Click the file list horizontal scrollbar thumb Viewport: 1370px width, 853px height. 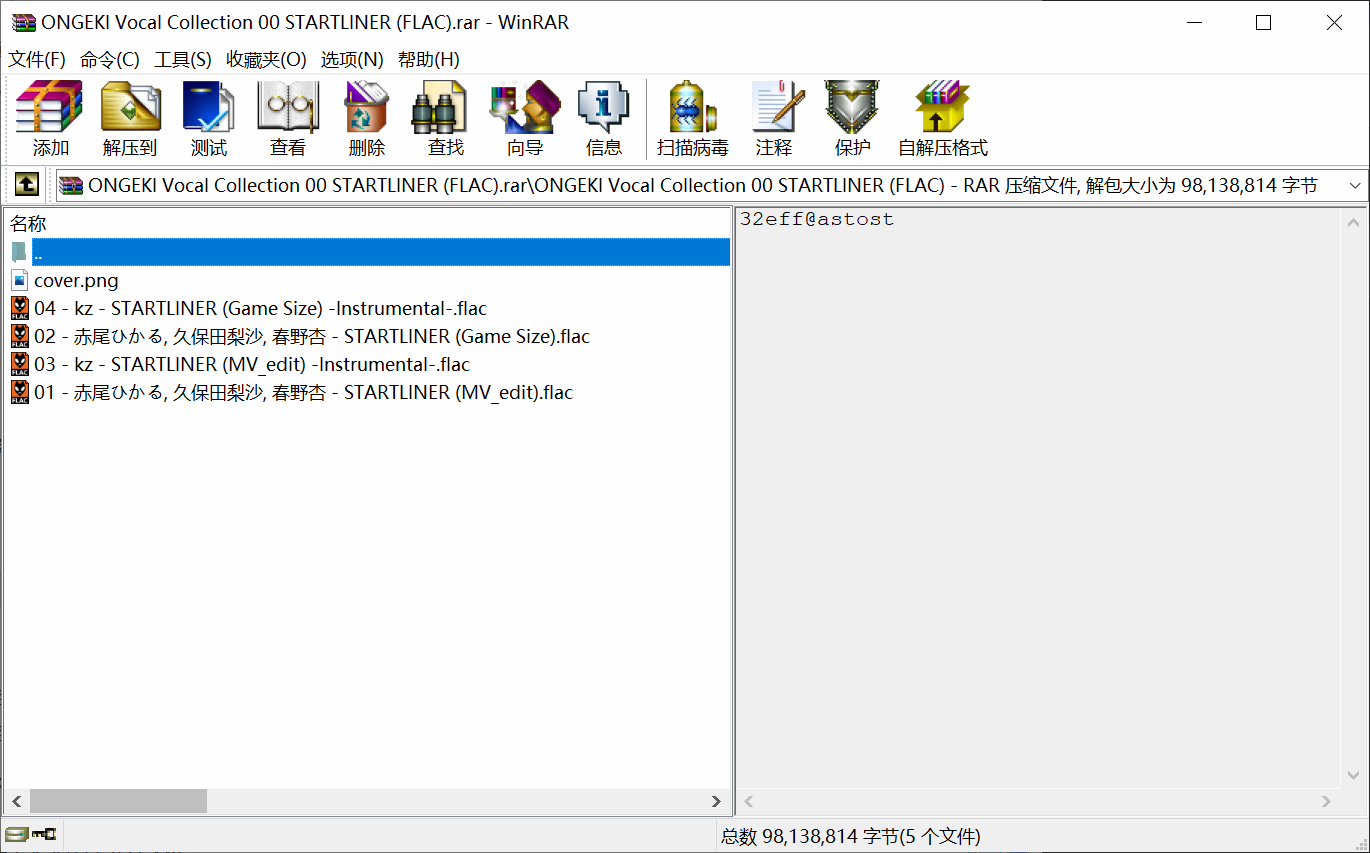pos(118,801)
